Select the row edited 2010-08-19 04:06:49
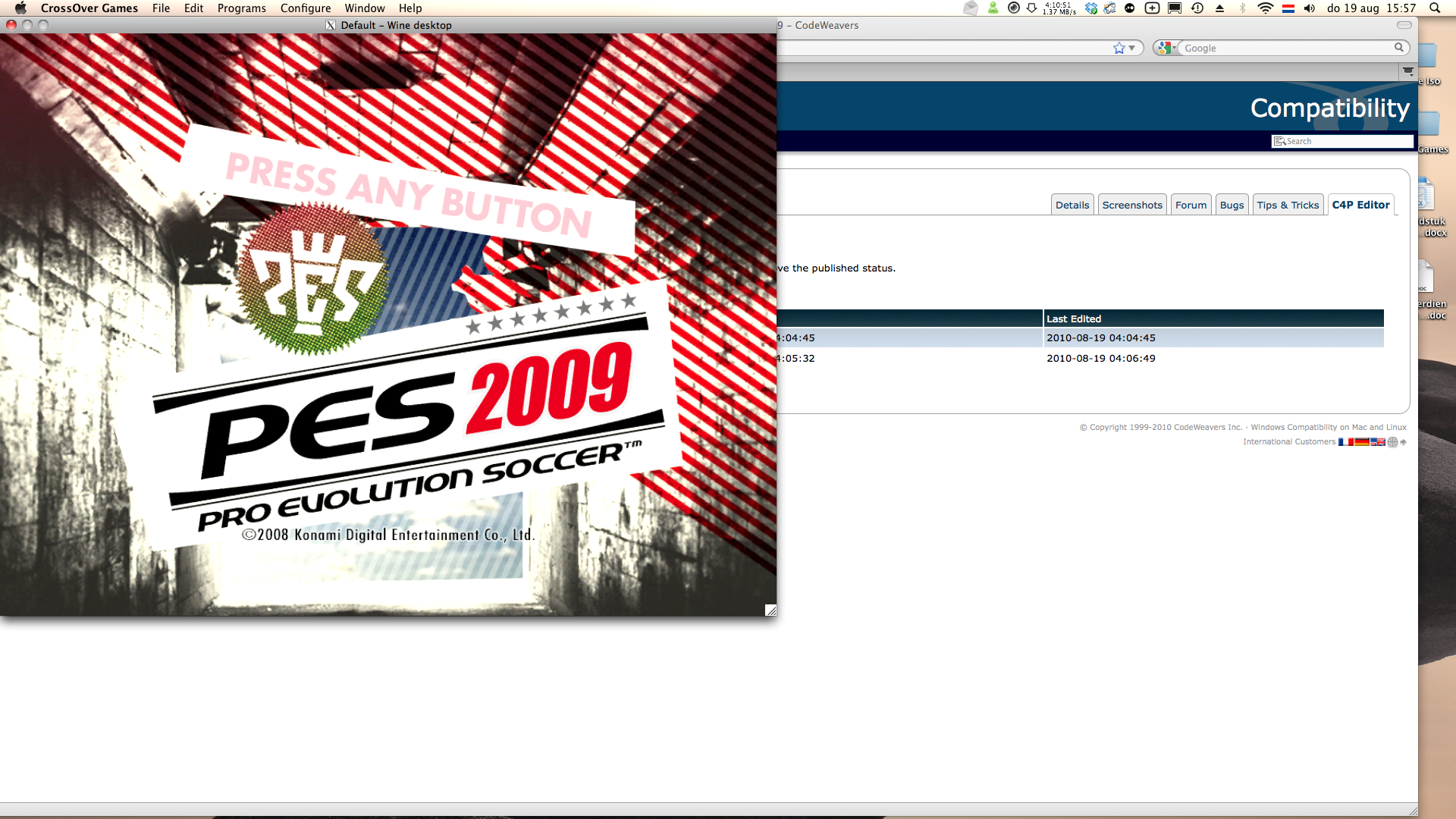The width and height of the screenshot is (1456, 819). 1081,358
